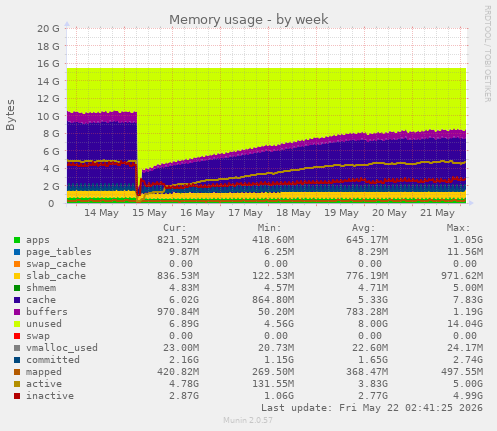Click the page_tables average value 8.29M
The width and height of the screenshot is (497, 431).
[x=373, y=252]
